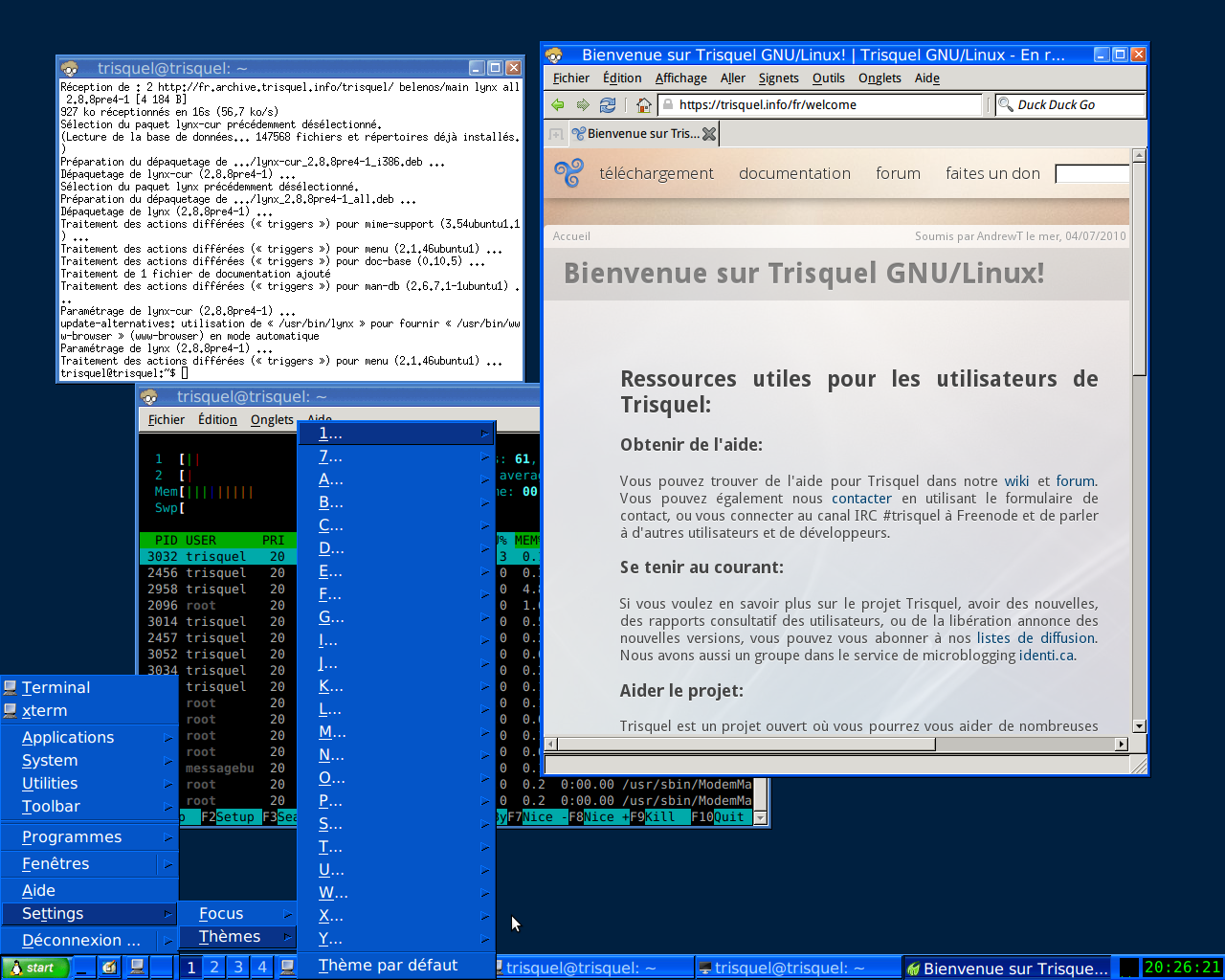Click Déconnexion ... in the start menu

90,940
